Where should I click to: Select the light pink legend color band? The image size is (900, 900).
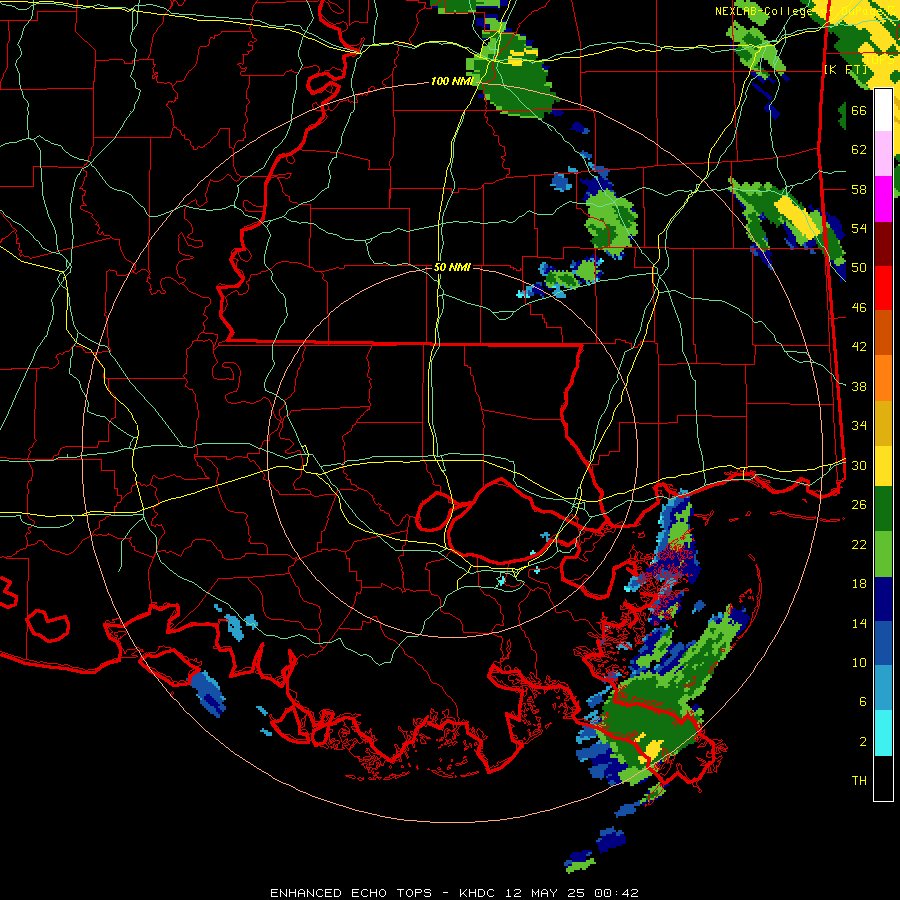point(883,154)
